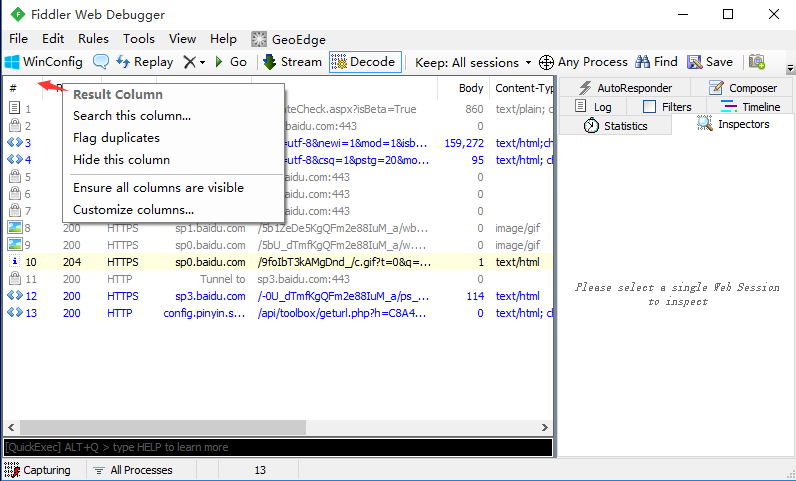Open Find sessions binoculars

point(656,62)
